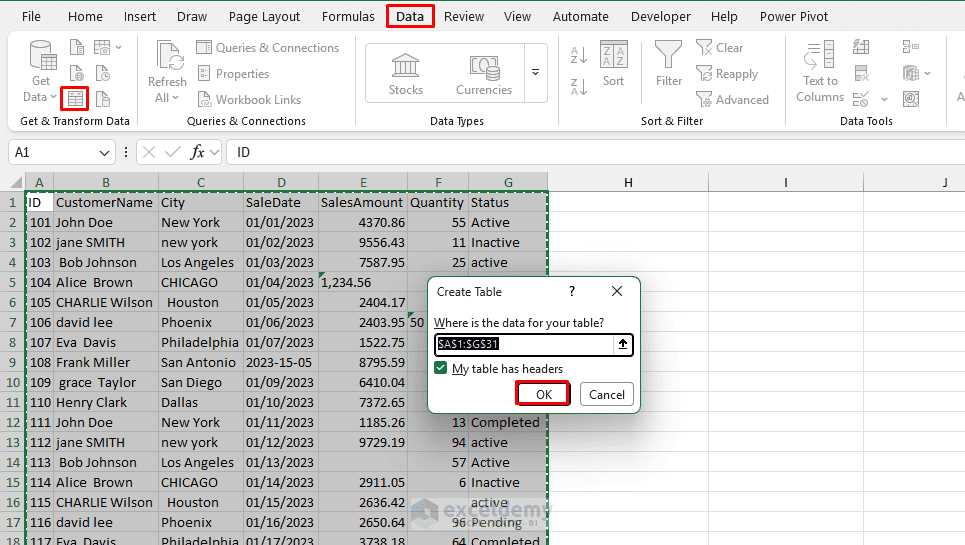Expand the Insert Function dropdown arrow
965x545 pixels.
[214, 152]
